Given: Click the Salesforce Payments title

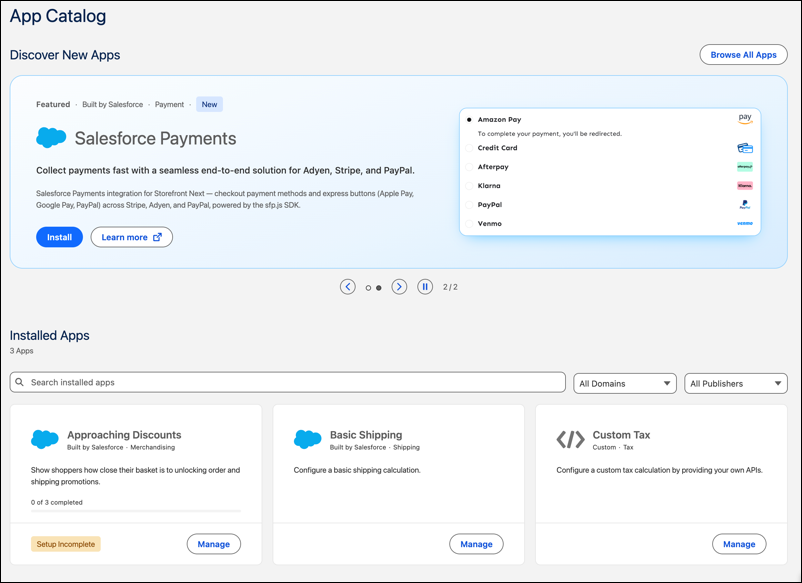Looking at the screenshot, I should 155,138.
